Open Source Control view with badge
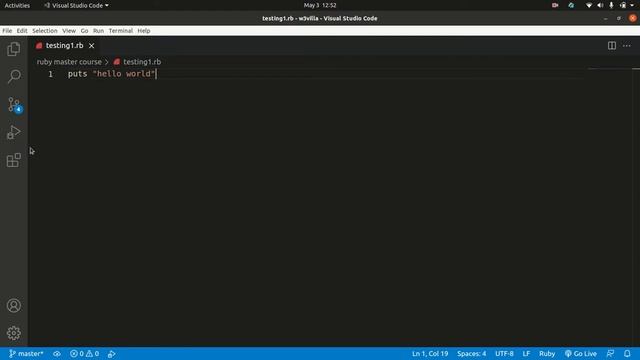Screen dimensions: 640x360 pos(15,105)
